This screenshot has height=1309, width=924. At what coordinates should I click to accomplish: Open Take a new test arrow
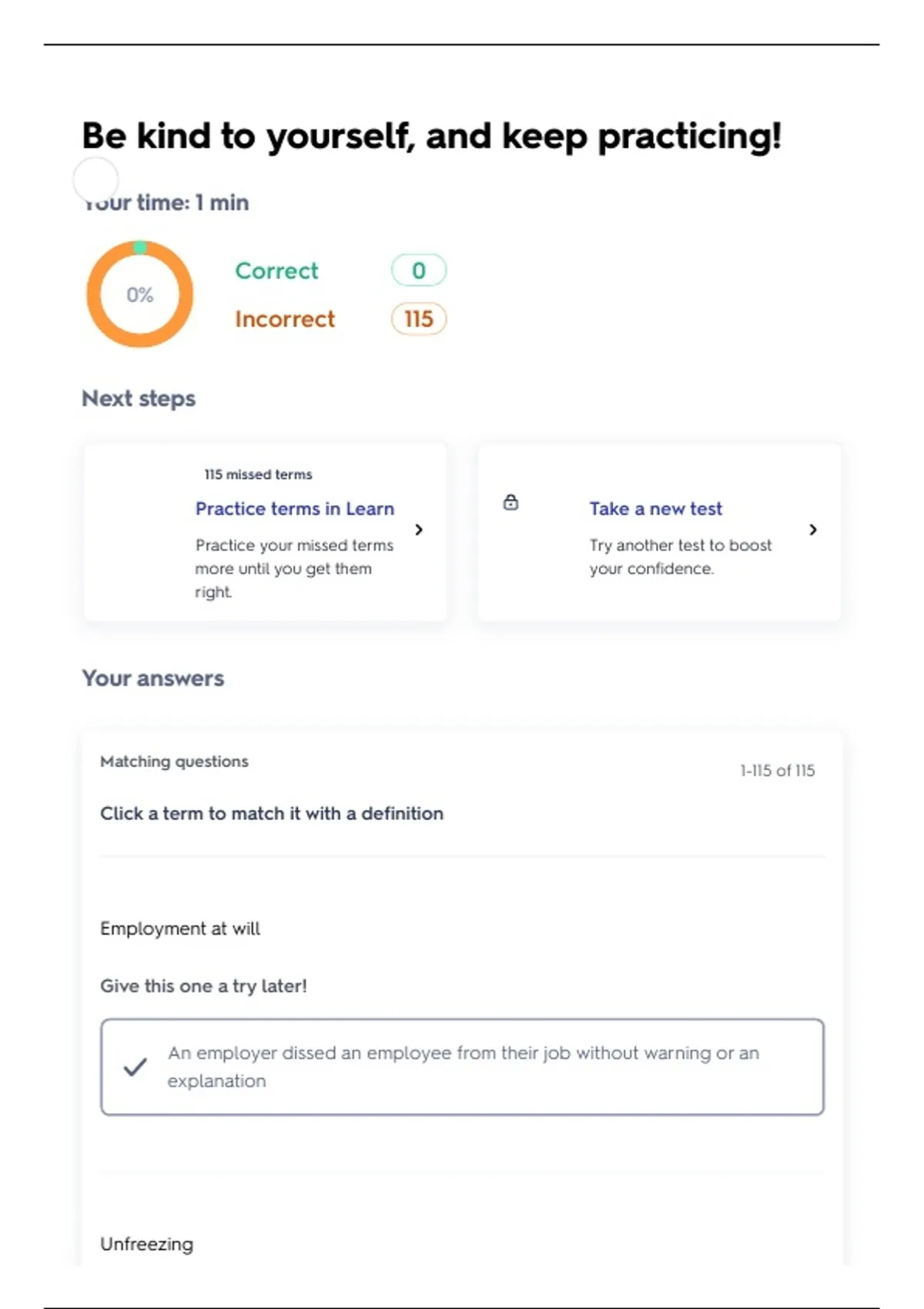tap(813, 530)
